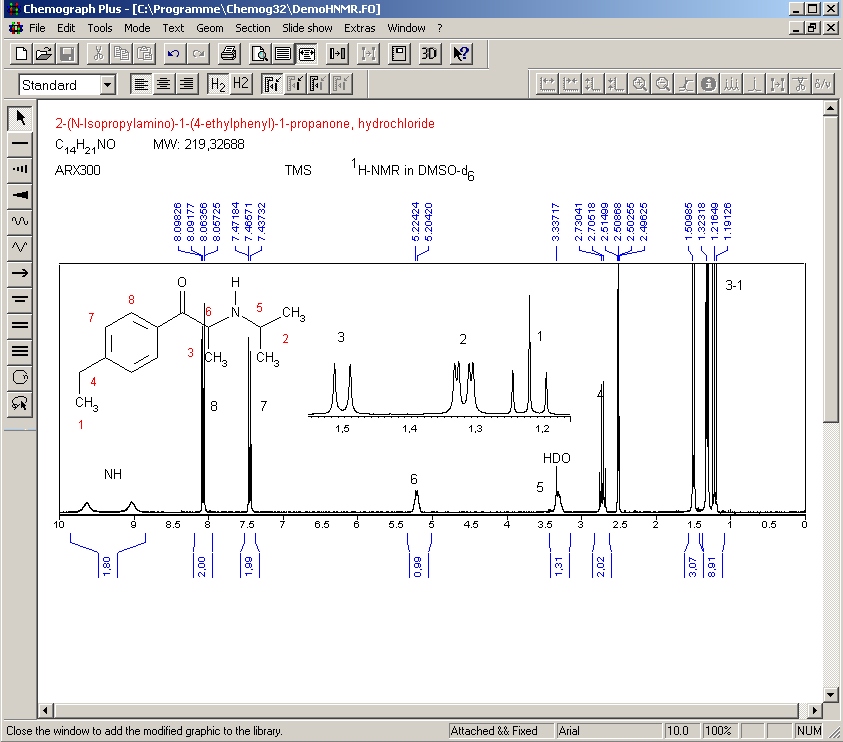Open print preview with the magnifier page icon

point(260,54)
